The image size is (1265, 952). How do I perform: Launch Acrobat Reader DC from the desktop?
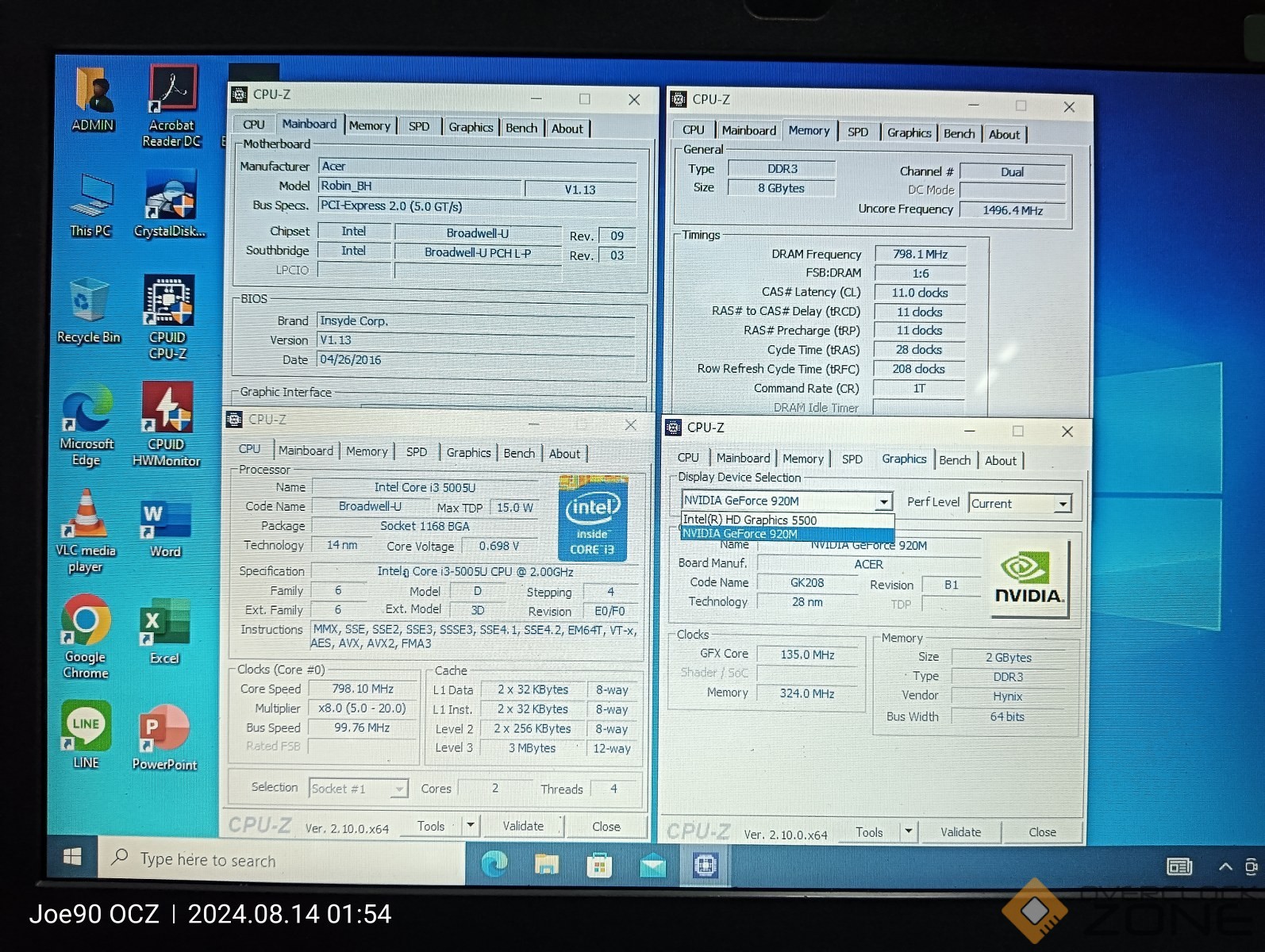click(172, 107)
